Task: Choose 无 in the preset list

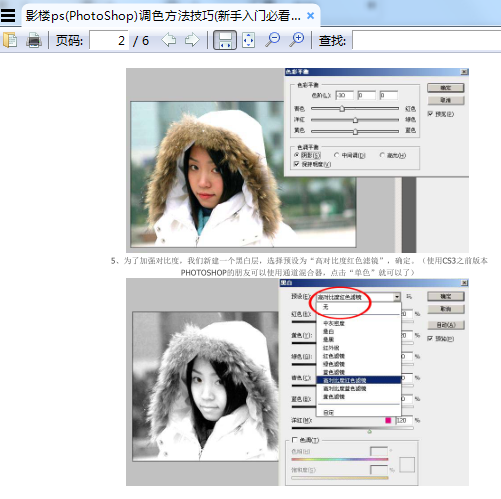Action: click(x=358, y=307)
